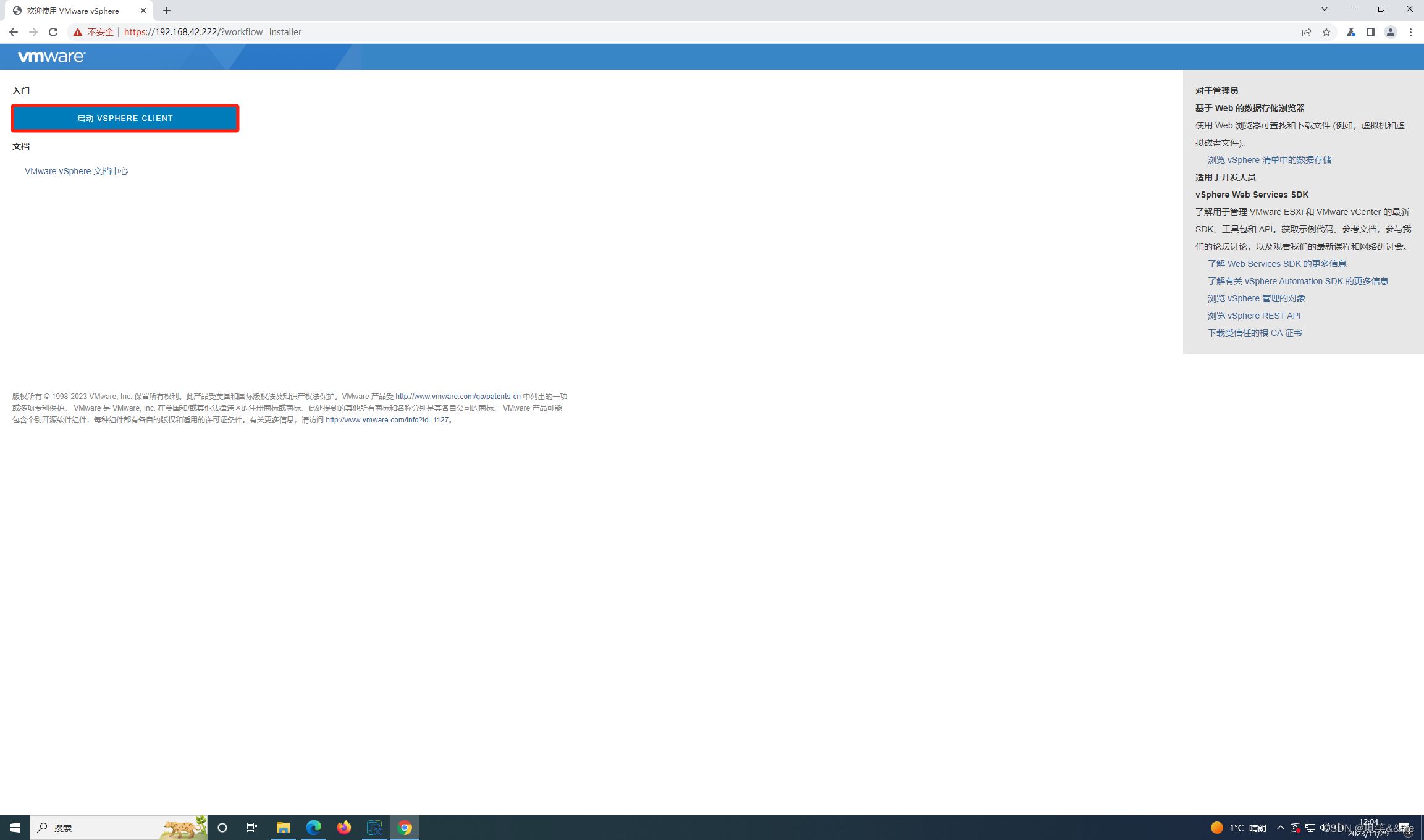Open the tab search dropdown arrow
This screenshot has width=1424, height=840.
pyautogui.click(x=1324, y=9)
